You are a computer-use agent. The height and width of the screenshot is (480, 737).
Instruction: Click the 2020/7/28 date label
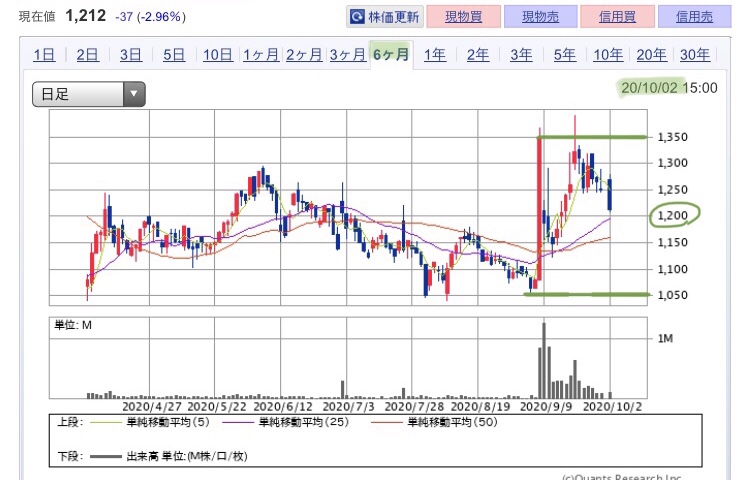(x=414, y=406)
